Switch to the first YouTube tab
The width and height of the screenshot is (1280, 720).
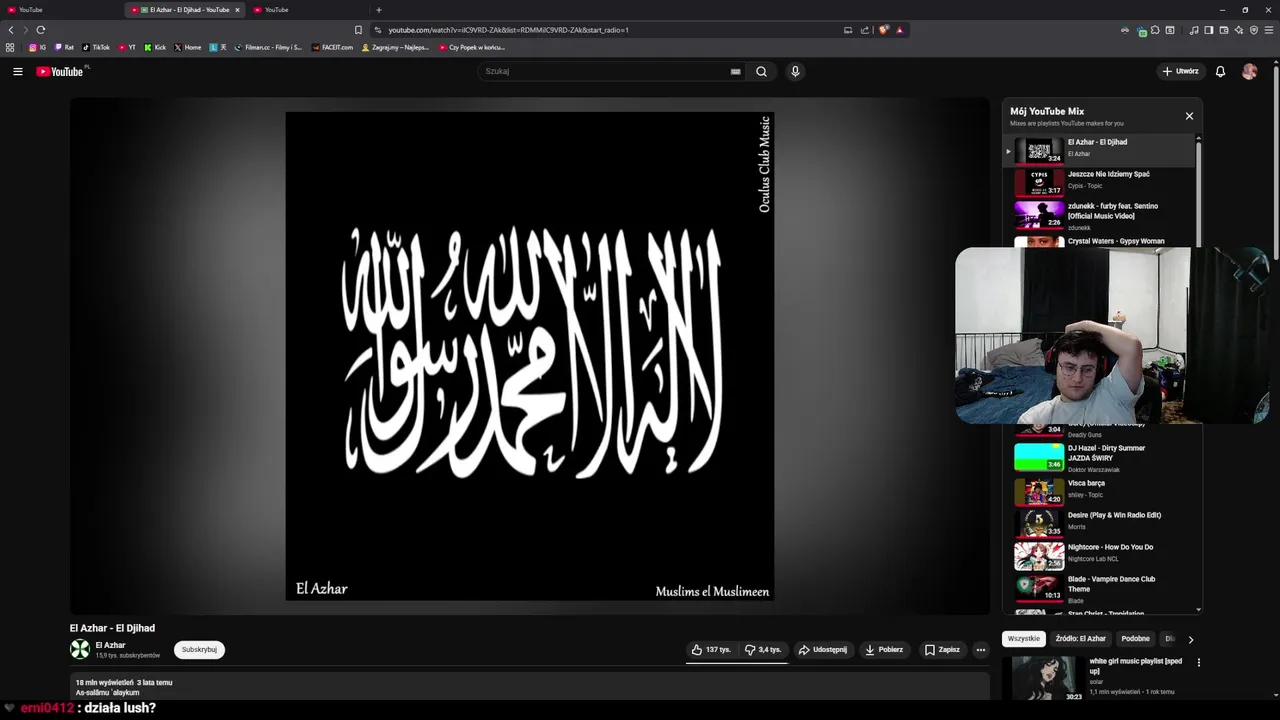click(x=60, y=10)
